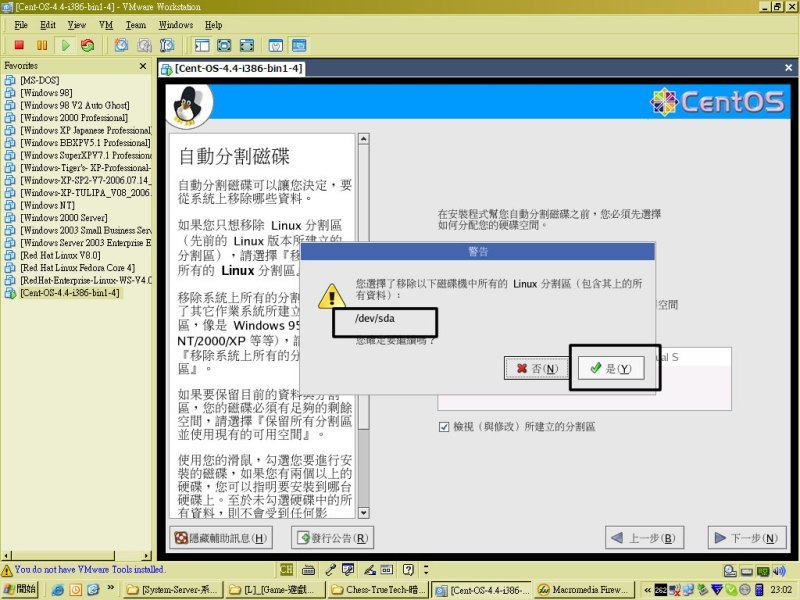Open the View menu
The image size is (800, 600).
pos(77,25)
